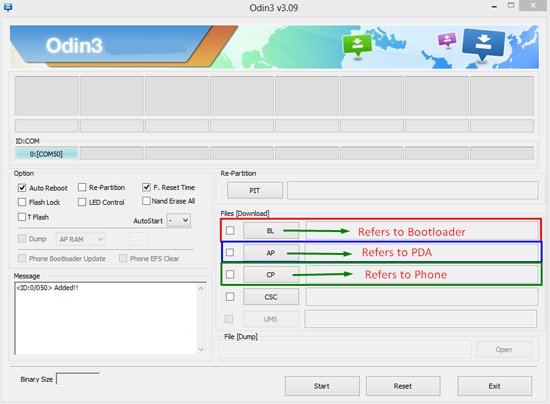The height and width of the screenshot is (404, 550).
Task: Disable the Auto Reboot checkbox
Action: tap(22, 188)
